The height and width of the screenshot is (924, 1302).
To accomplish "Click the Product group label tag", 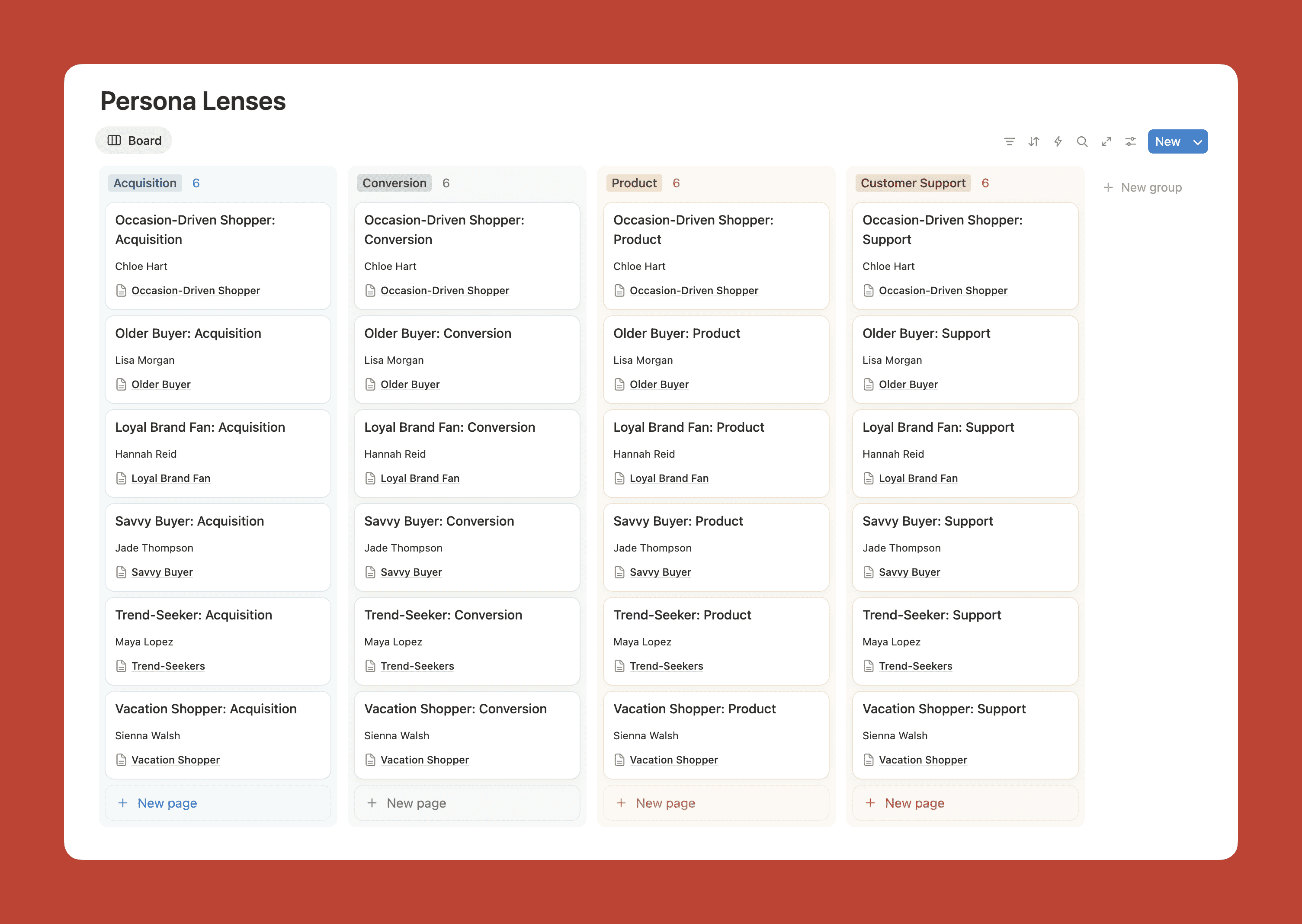I will pyautogui.click(x=634, y=183).
